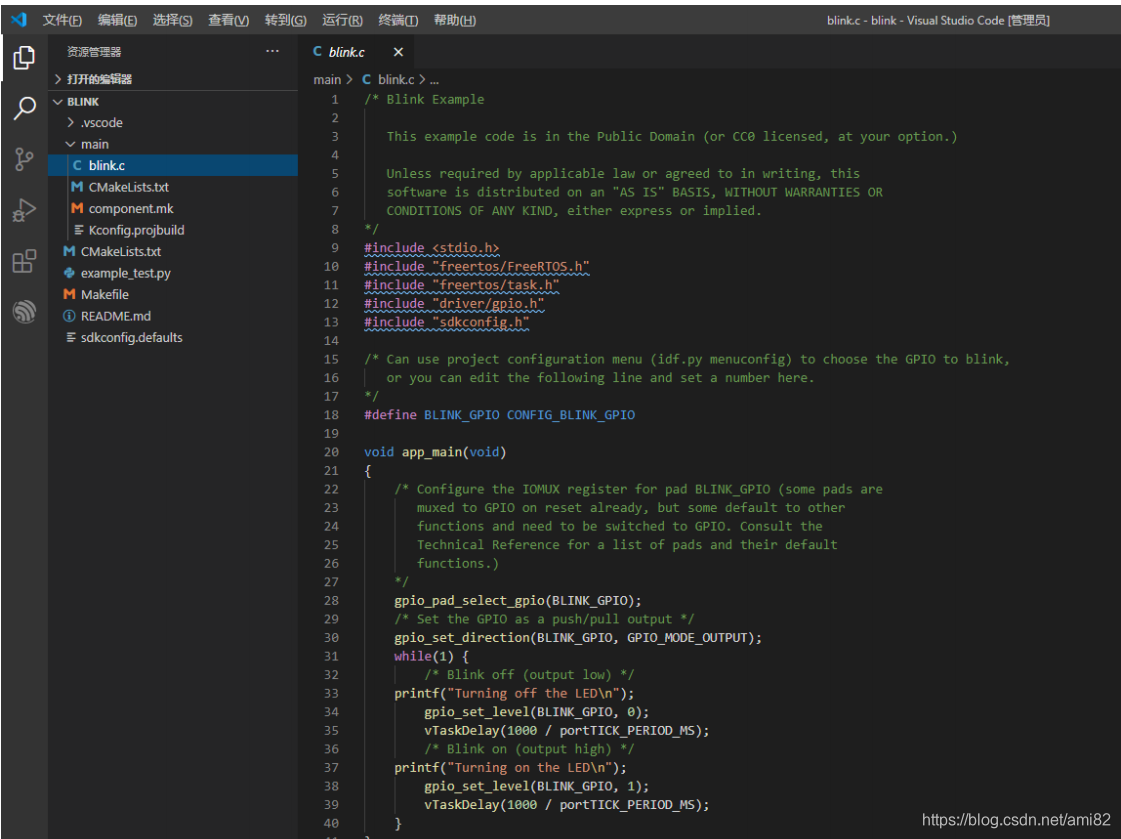This screenshot has height=839, width=1121.
Task: Open the 选择(S) menu
Action: 172,20
